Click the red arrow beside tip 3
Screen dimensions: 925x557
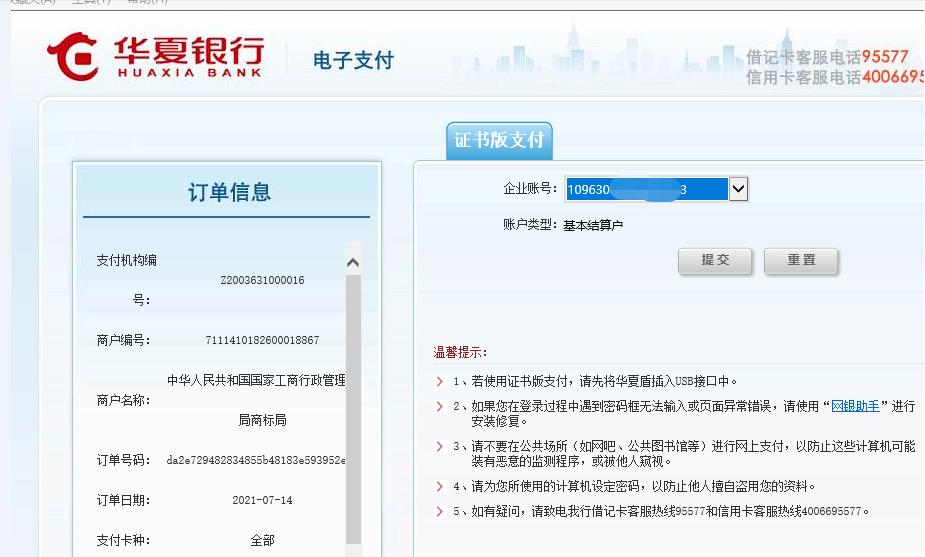[439, 447]
